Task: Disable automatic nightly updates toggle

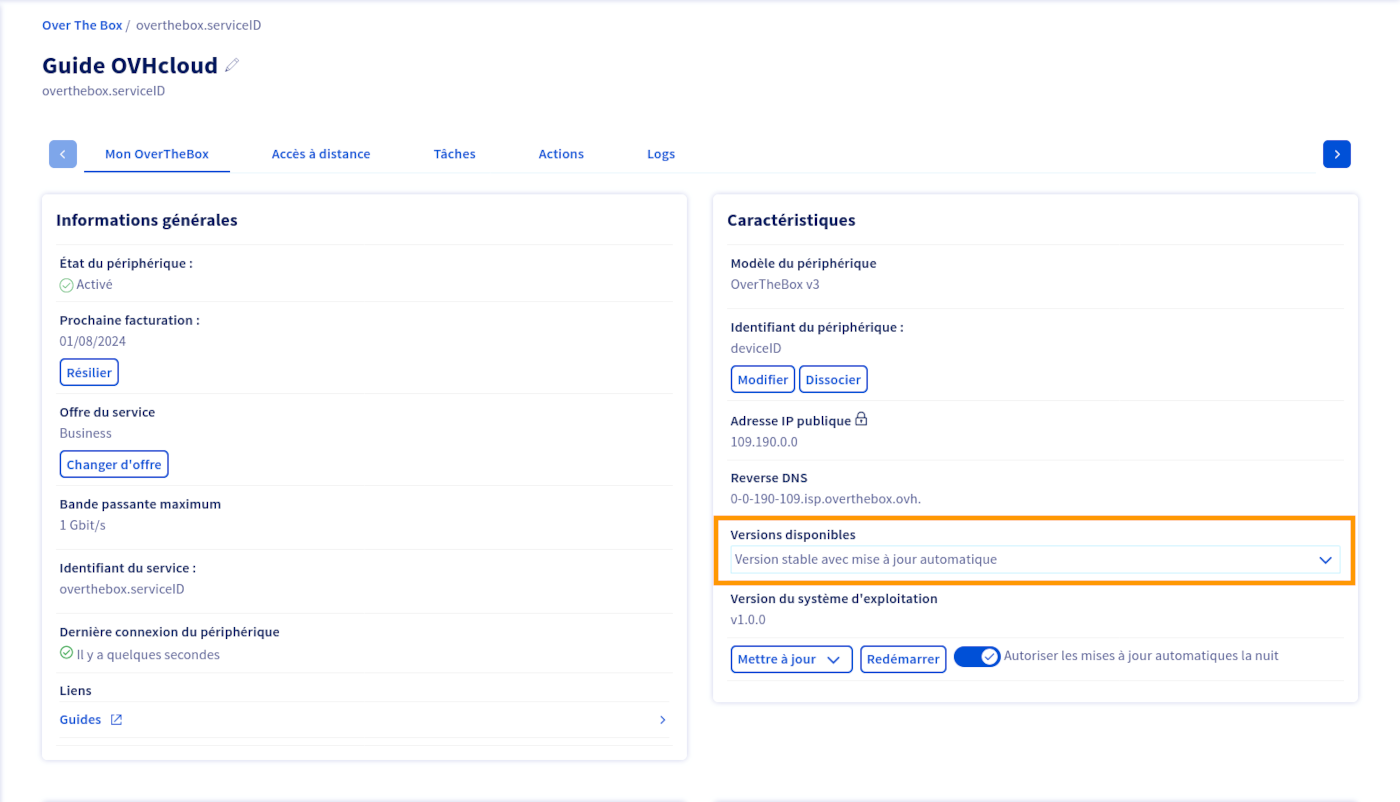Action: [x=976, y=657]
